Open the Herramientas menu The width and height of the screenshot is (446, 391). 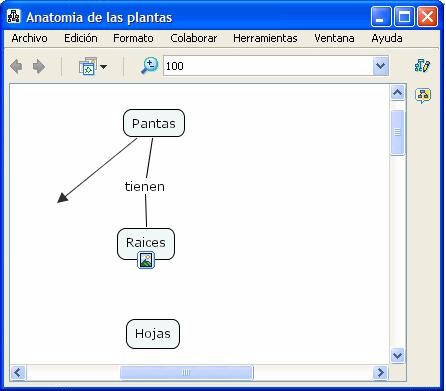tap(265, 38)
